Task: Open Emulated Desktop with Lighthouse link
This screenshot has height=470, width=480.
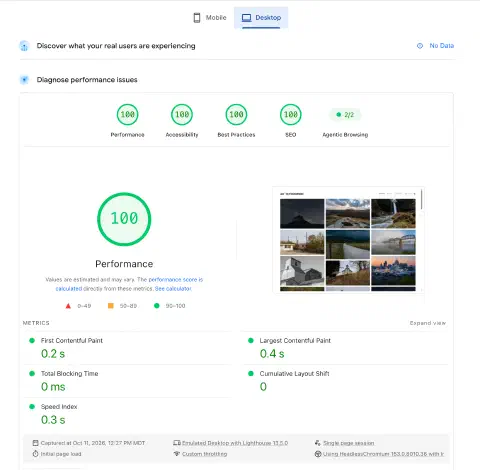Action: [235, 443]
